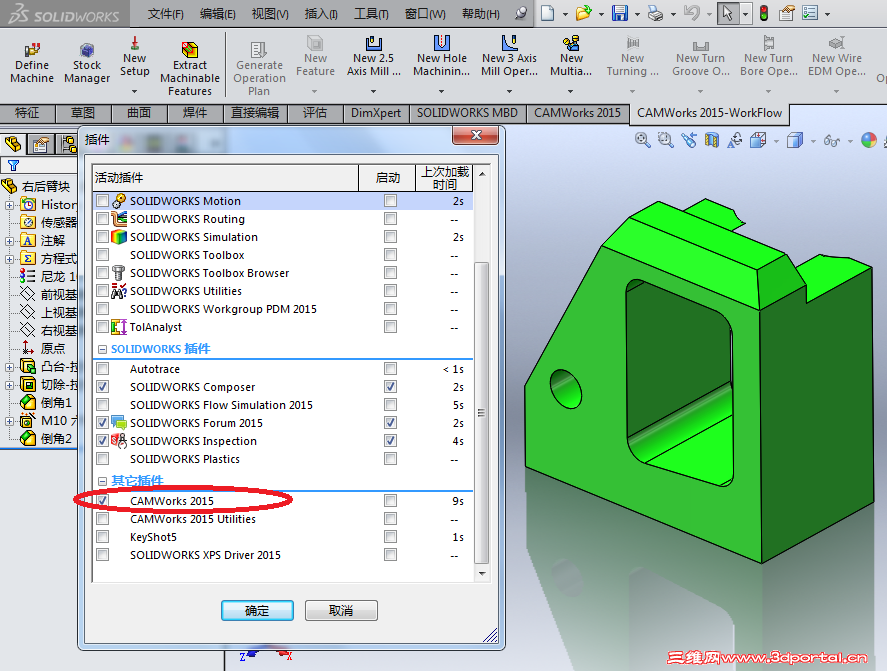887x671 pixels.
Task: Uncheck SOLIDWORKS Forum 2015 start-up checkbox
Action: point(390,423)
